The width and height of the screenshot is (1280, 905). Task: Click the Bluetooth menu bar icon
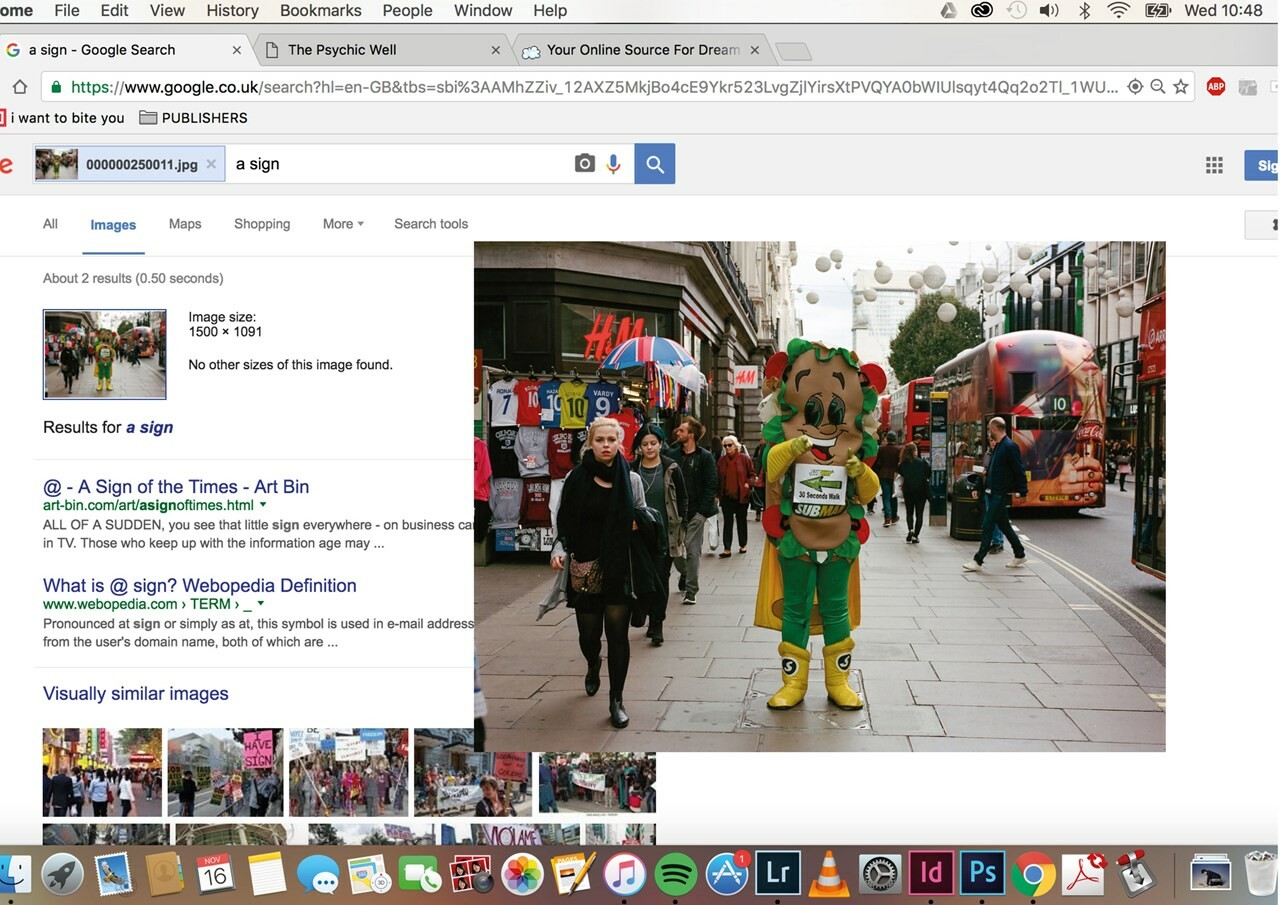1084,11
